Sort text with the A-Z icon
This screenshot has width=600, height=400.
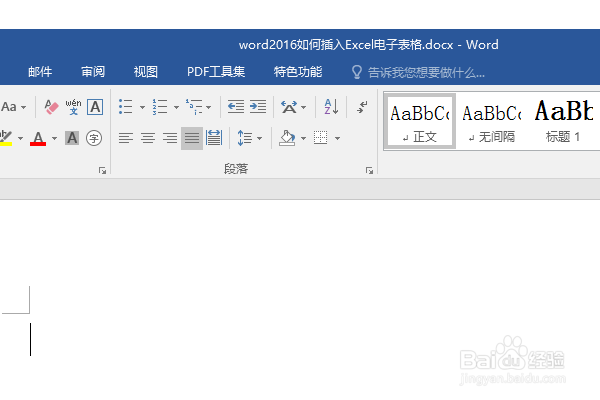click(x=331, y=107)
